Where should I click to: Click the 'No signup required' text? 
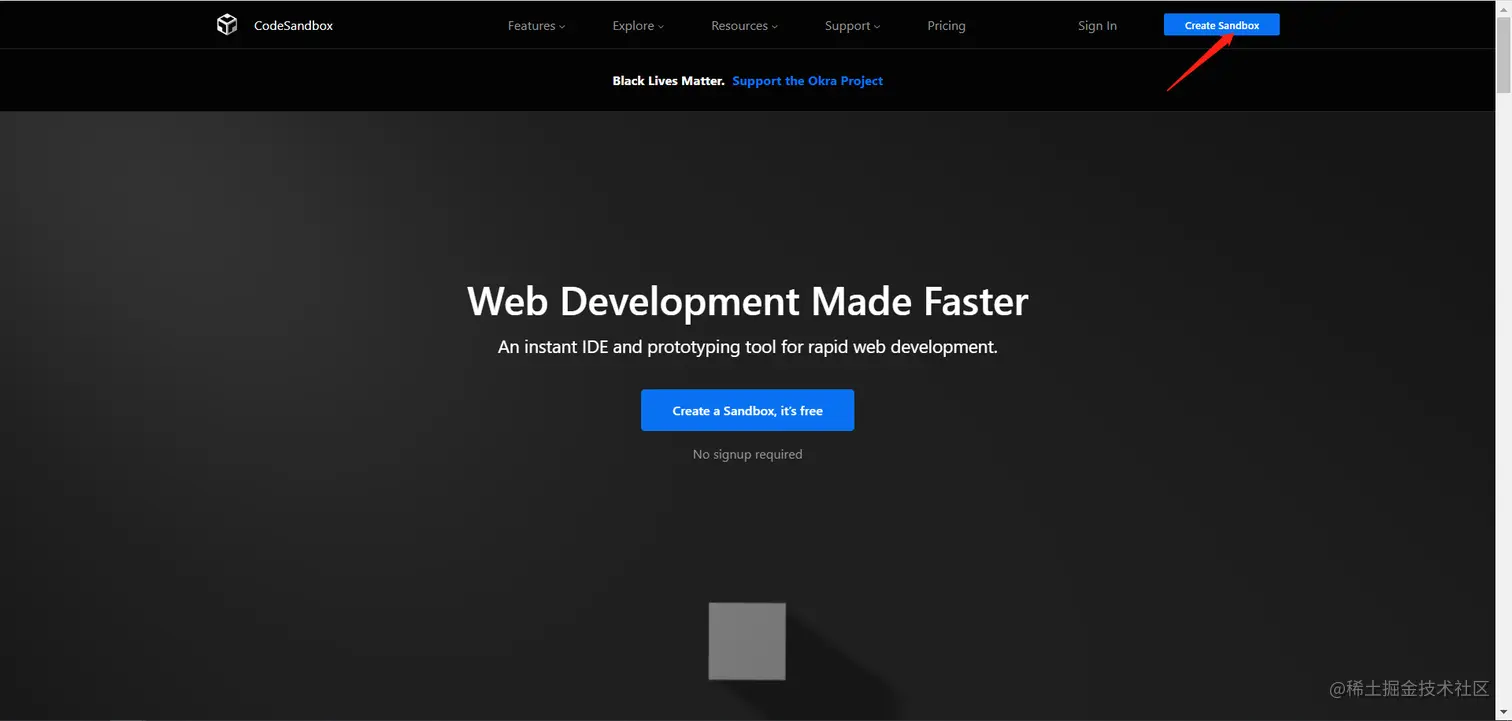747,454
